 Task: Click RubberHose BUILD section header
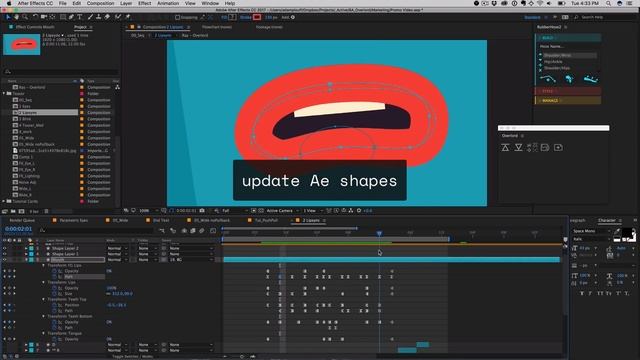568,38
